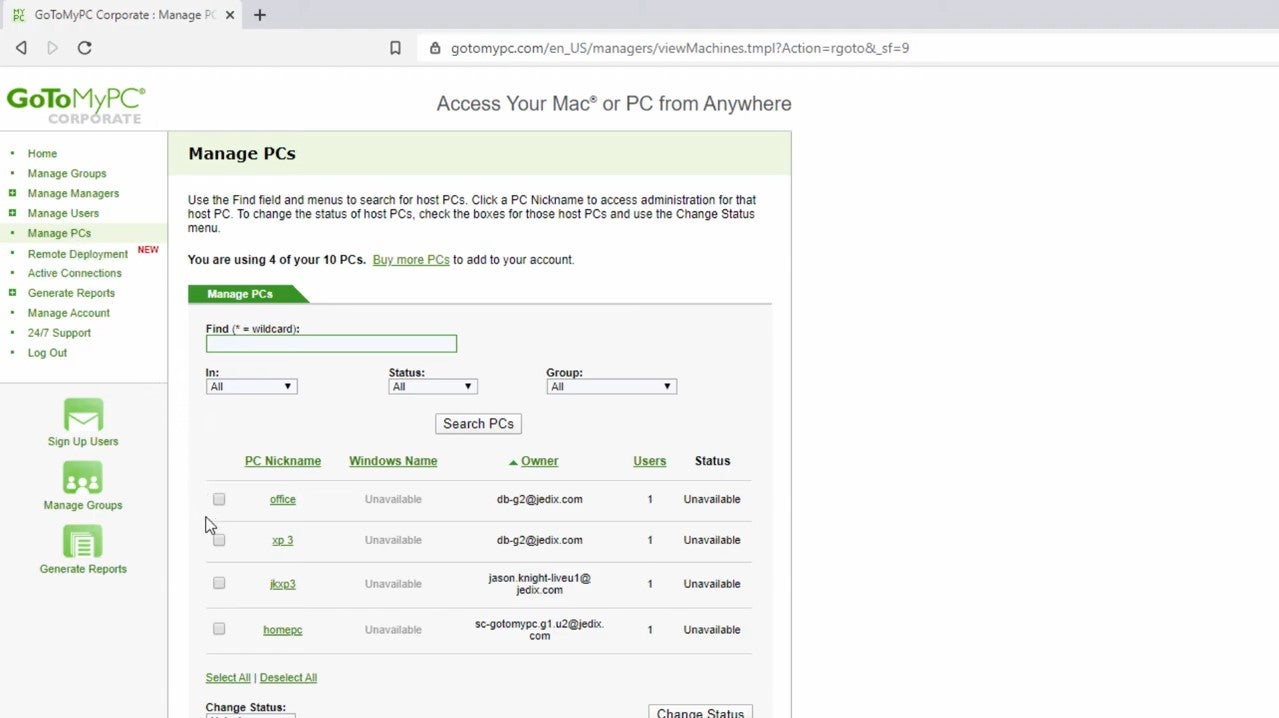Image resolution: width=1279 pixels, height=718 pixels.
Task: Open Active Connections in sidebar
Action: (x=75, y=273)
